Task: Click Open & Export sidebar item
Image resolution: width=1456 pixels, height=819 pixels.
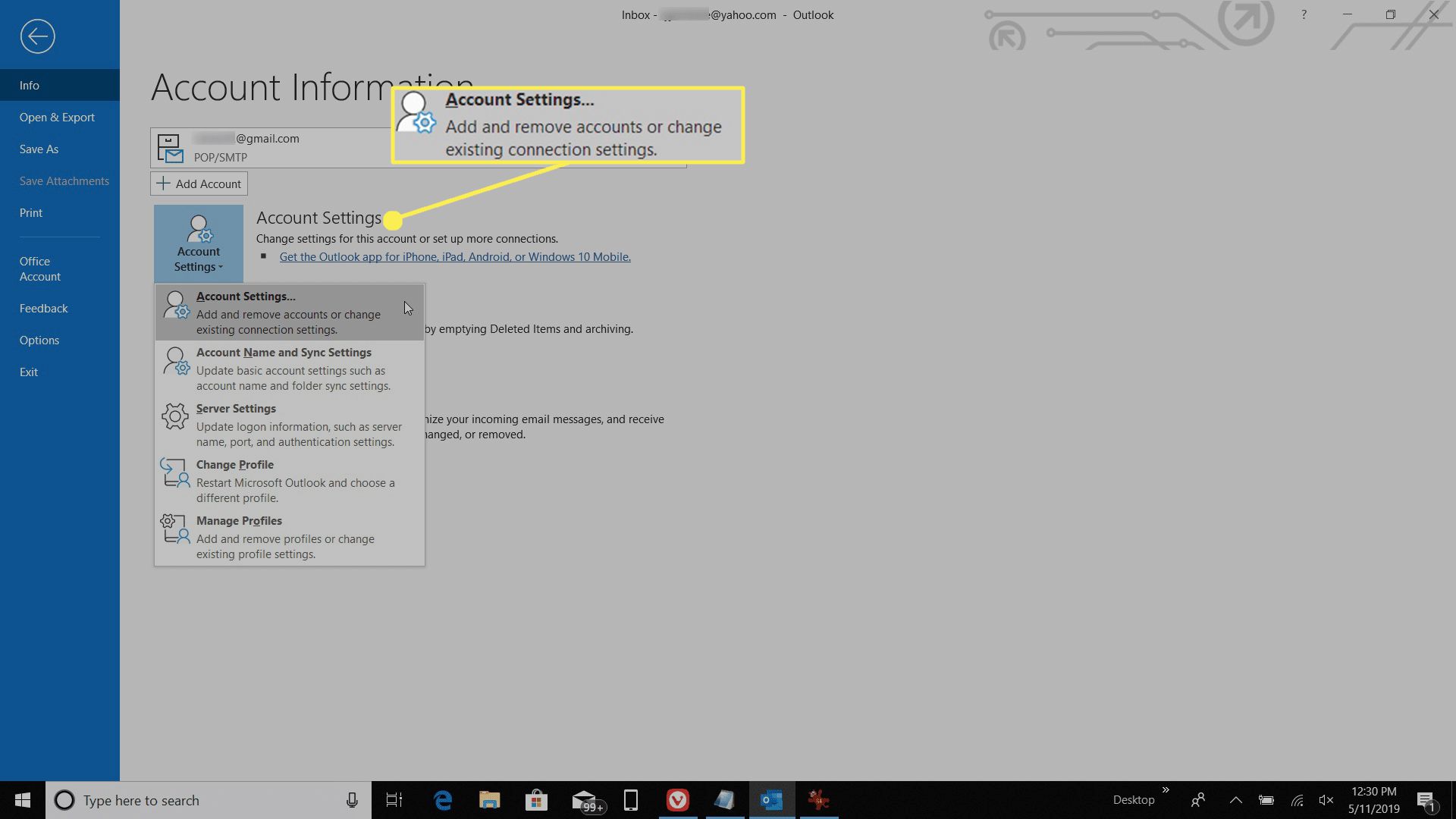Action: coord(57,116)
